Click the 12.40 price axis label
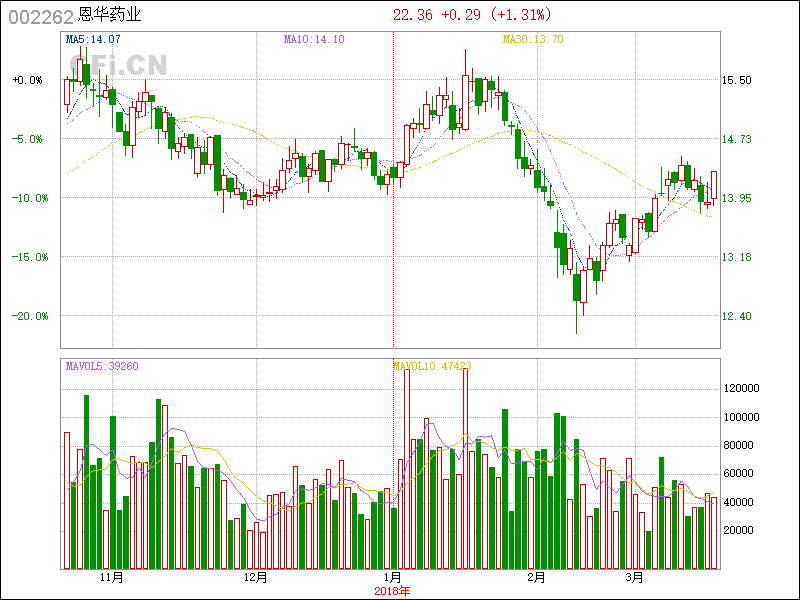800x600 pixels. click(737, 316)
